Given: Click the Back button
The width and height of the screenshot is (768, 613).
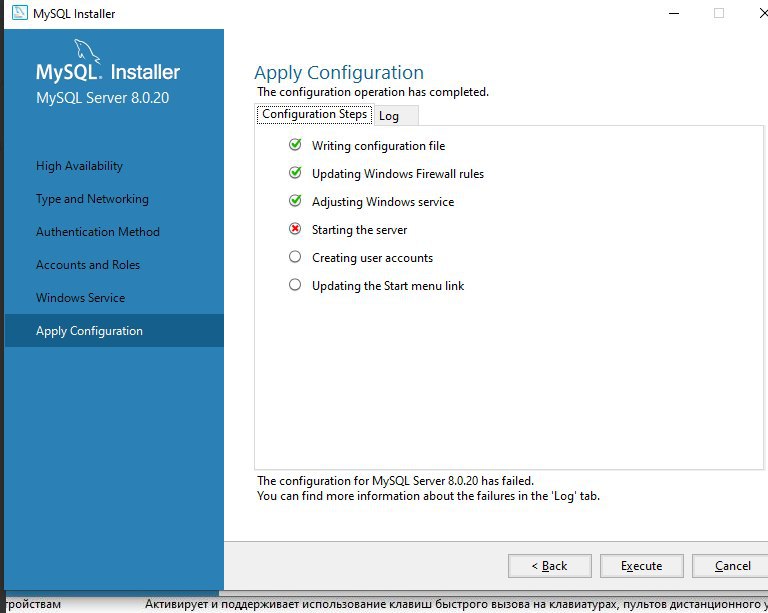Looking at the screenshot, I should point(550,566).
